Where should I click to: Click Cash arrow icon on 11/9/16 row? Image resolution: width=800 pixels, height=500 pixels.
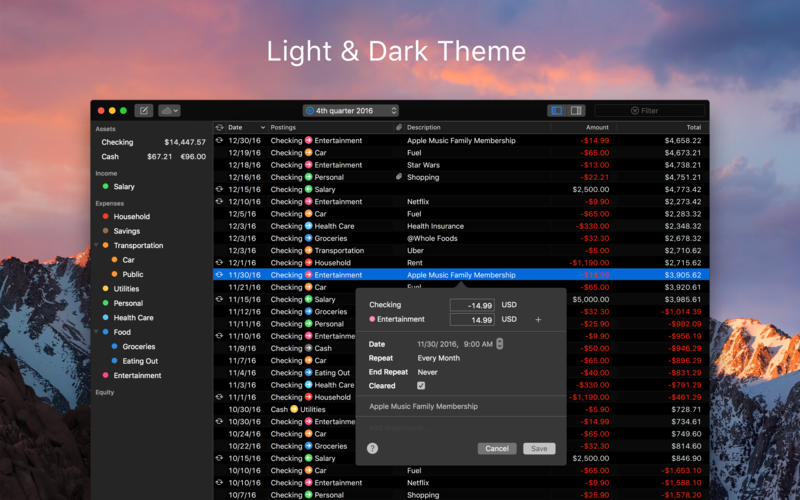(x=309, y=348)
